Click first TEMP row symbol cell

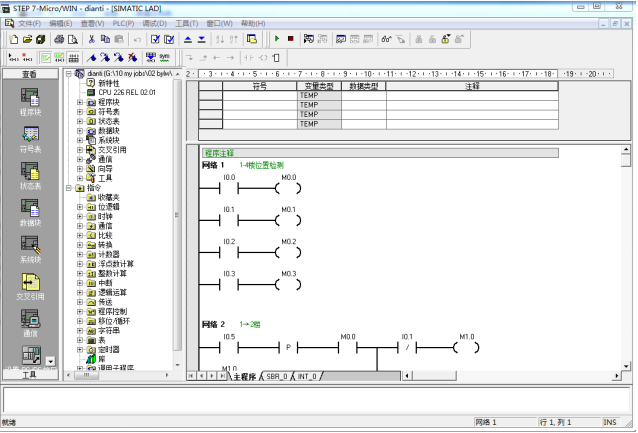pyautogui.click(x=260, y=96)
